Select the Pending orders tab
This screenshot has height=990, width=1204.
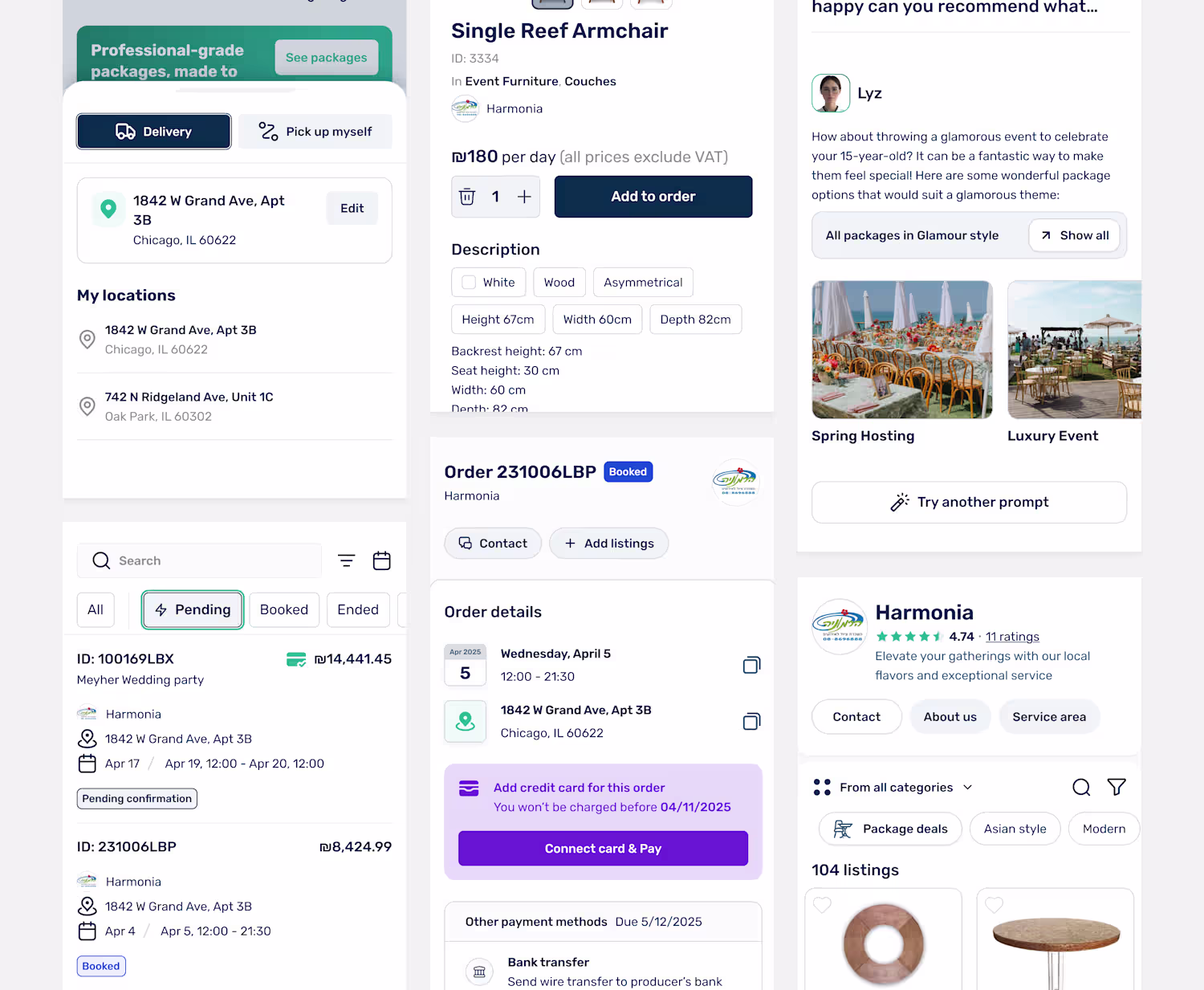(193, 610)
